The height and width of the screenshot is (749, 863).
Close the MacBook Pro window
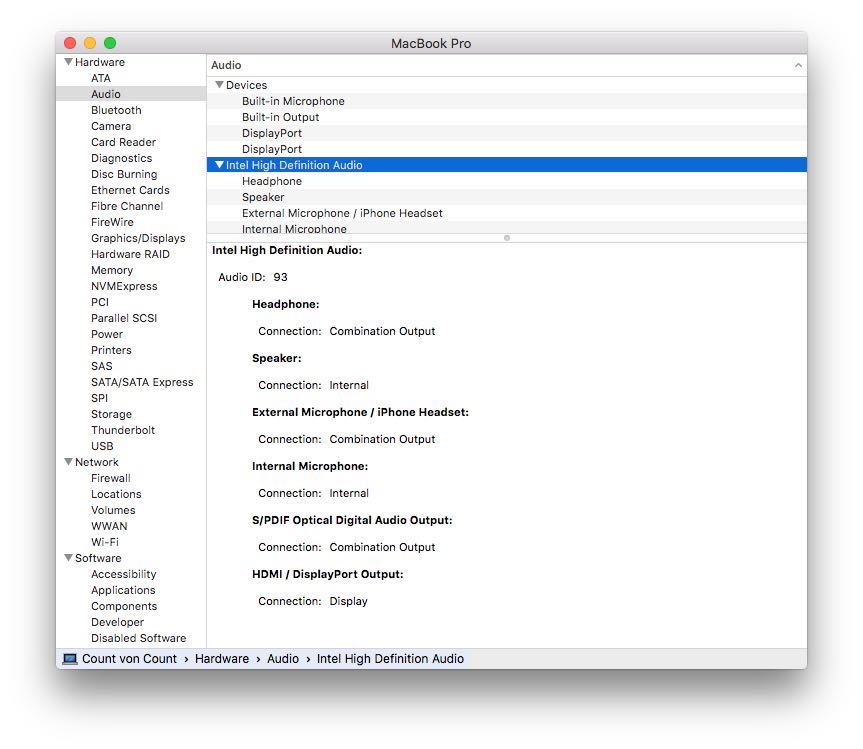(x=70, y=43)
